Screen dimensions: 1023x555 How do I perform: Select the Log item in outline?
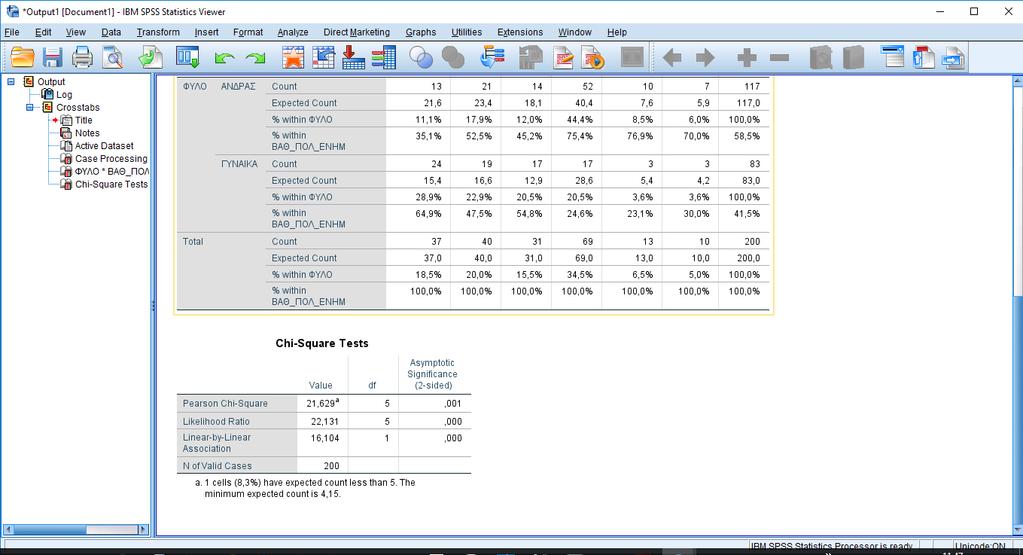(x=64, y=95)
